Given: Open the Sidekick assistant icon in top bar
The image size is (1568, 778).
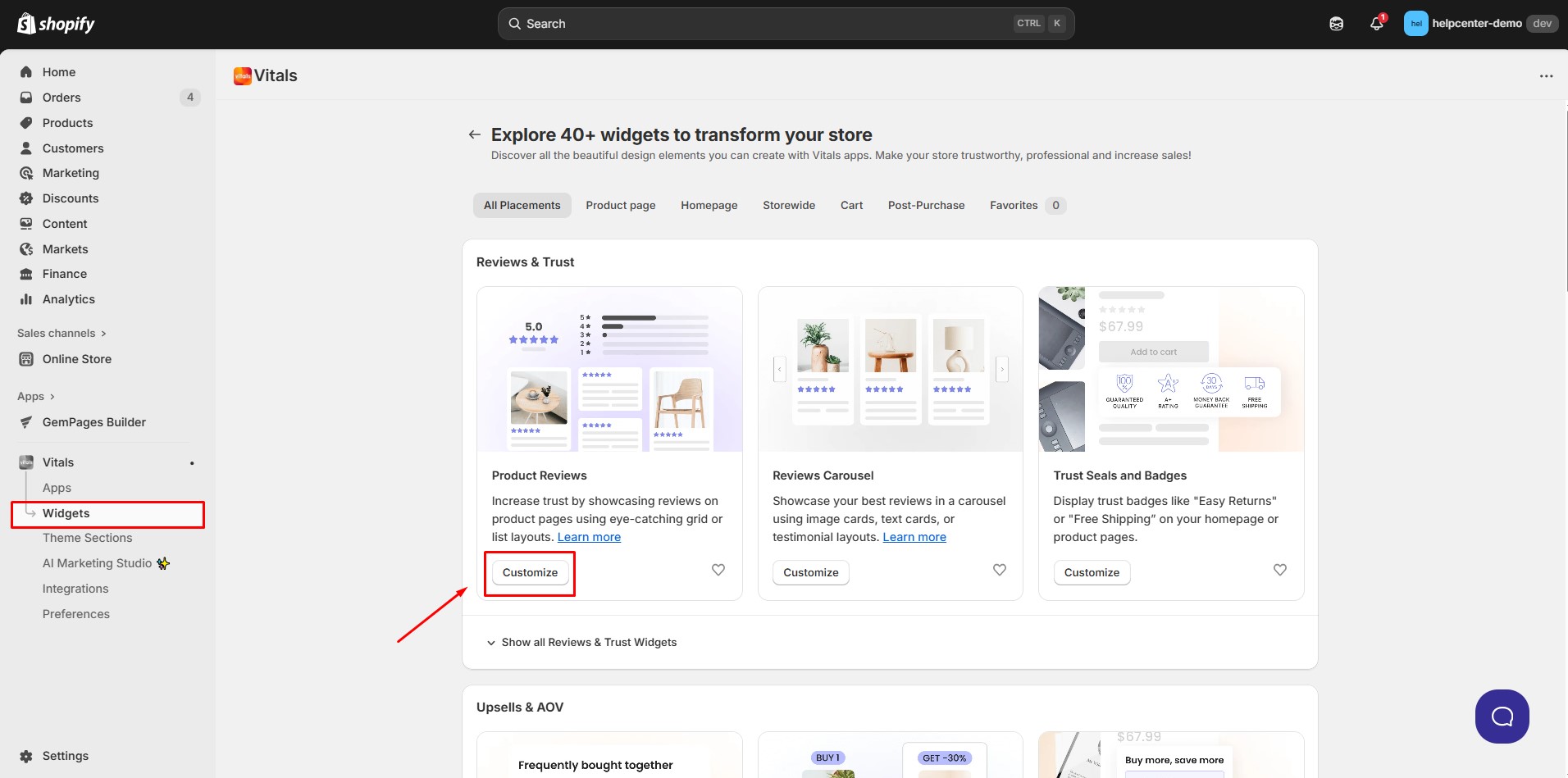Looking at the screenshot, I should 1336,24.
